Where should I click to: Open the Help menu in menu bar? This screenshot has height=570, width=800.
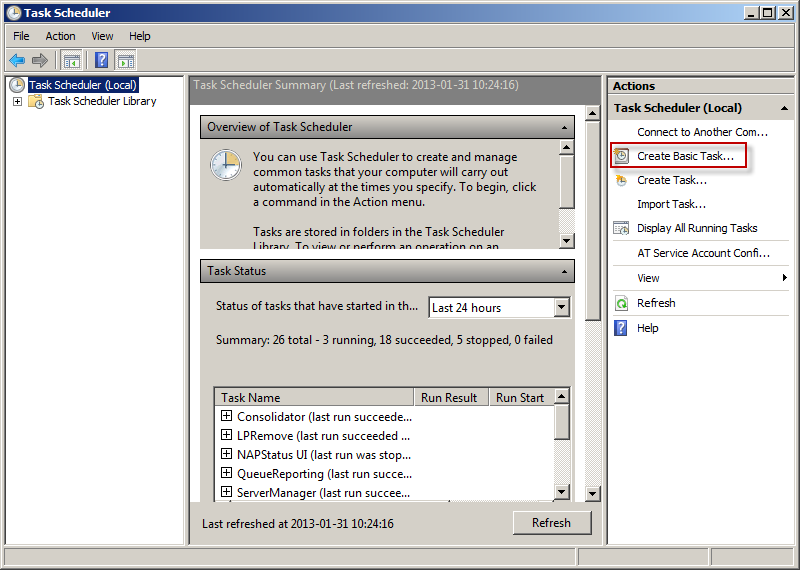(x=139, y=36)
